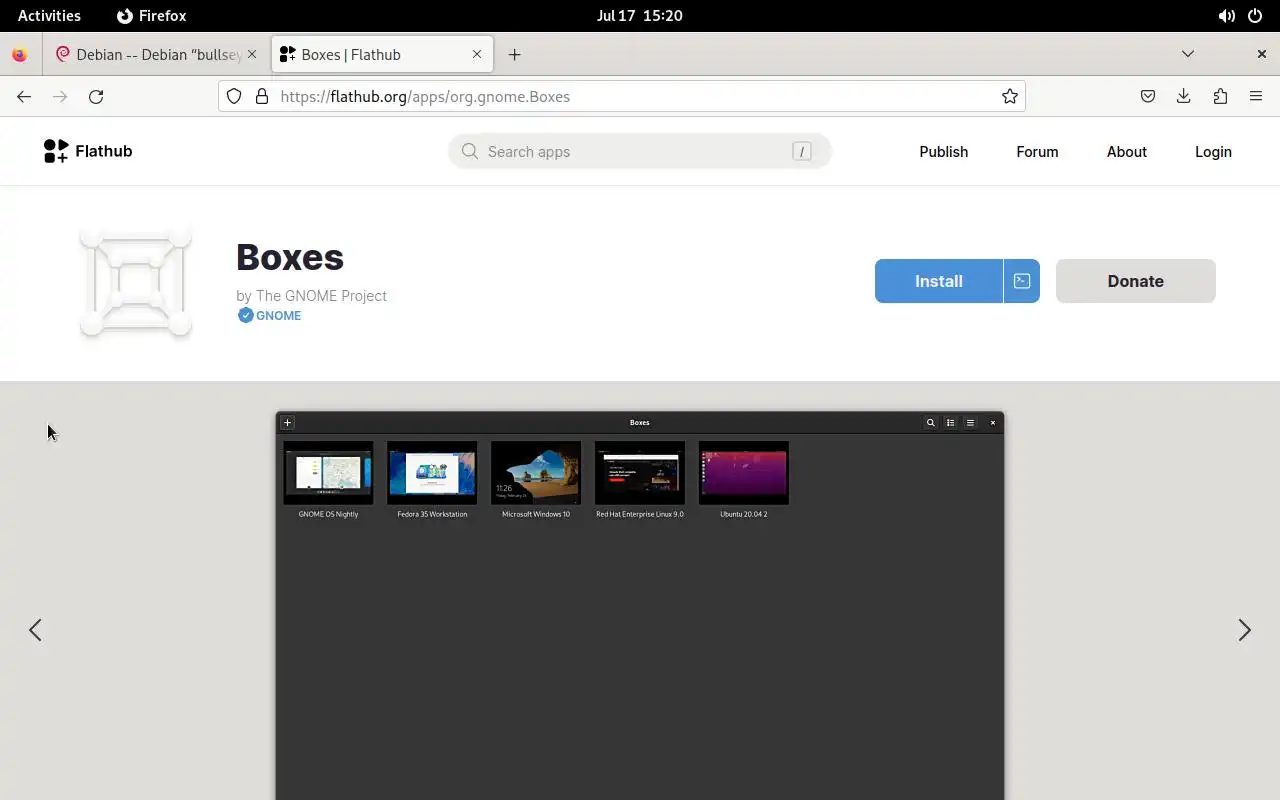
Task: Click the Login link
Action: point(1213,152)
